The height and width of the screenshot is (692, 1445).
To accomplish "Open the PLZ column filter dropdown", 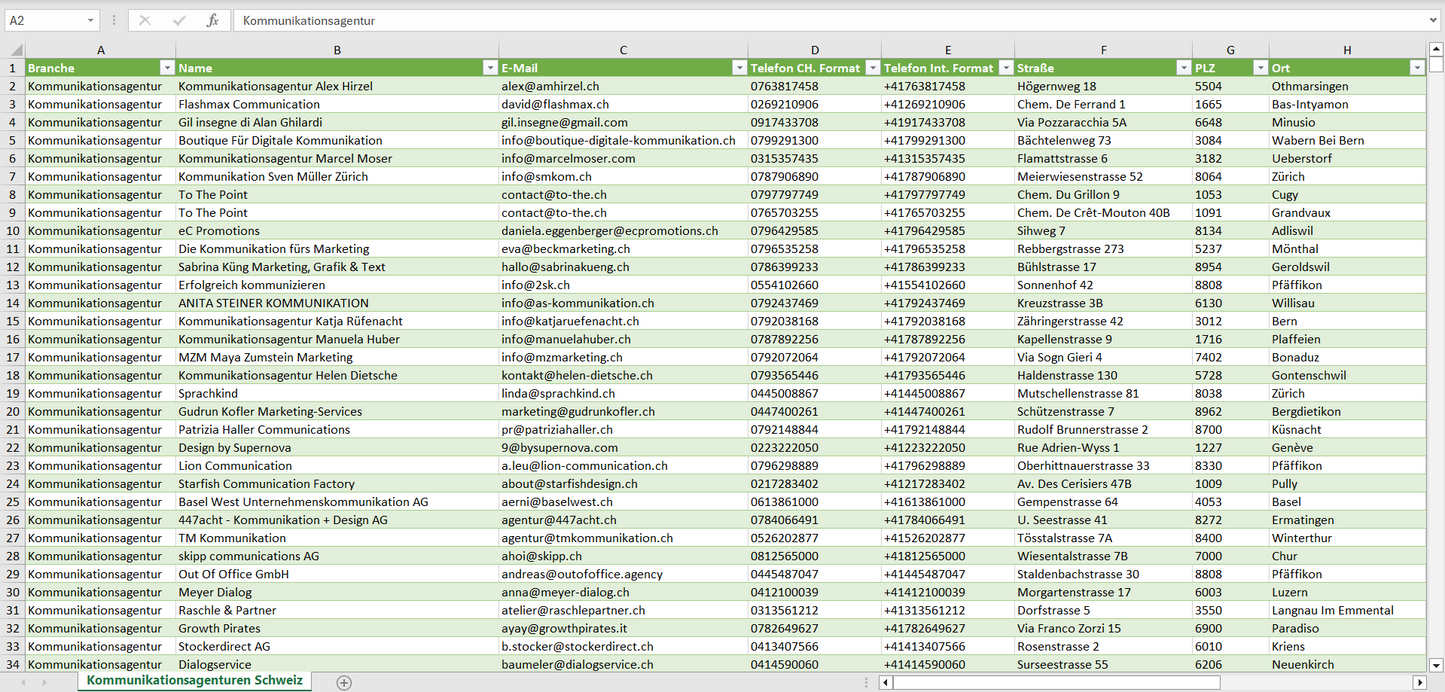I will [1260, 68].
